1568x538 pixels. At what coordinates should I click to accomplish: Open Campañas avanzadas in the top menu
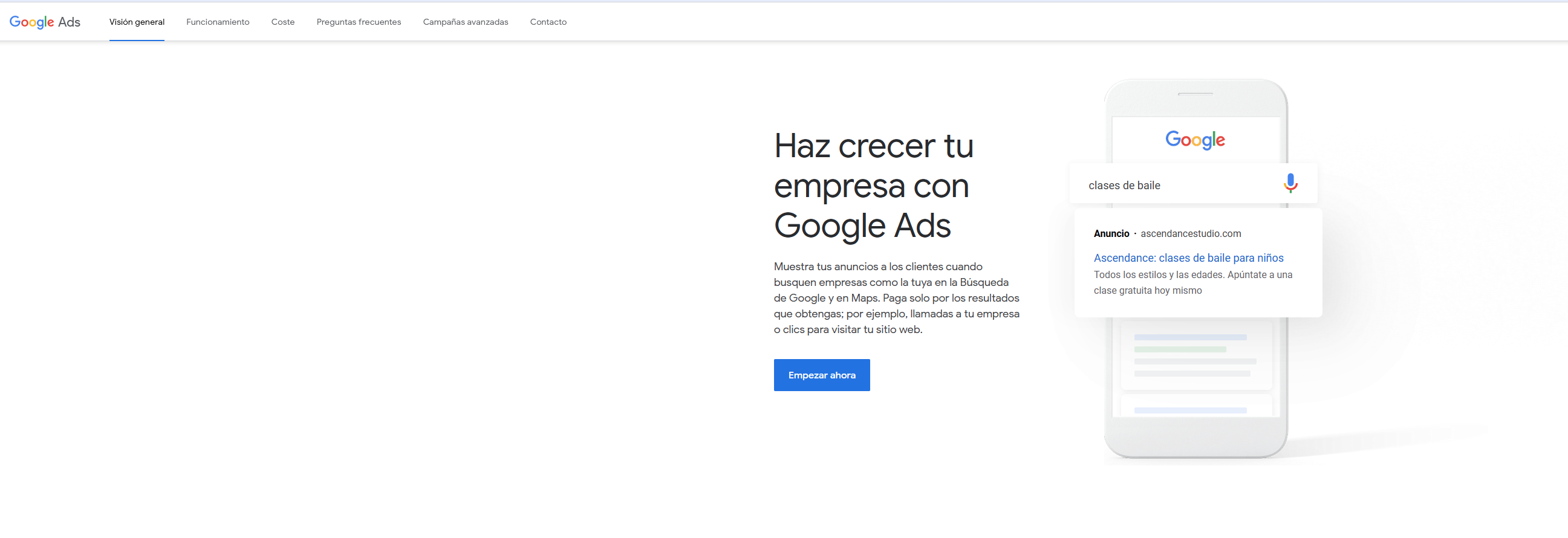[x=466, y=22]
